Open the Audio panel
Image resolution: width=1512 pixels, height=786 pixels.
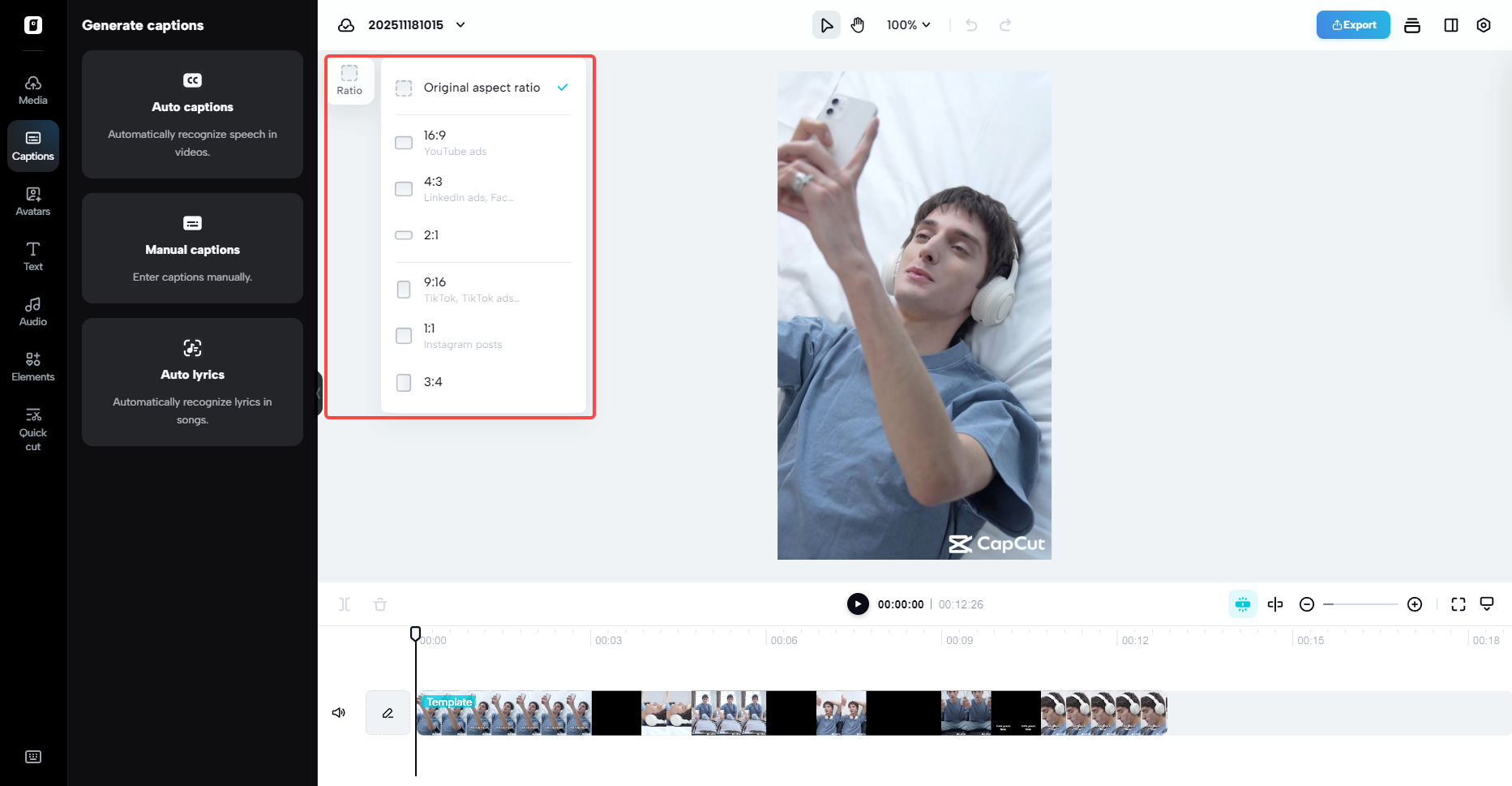click(33, 311)
